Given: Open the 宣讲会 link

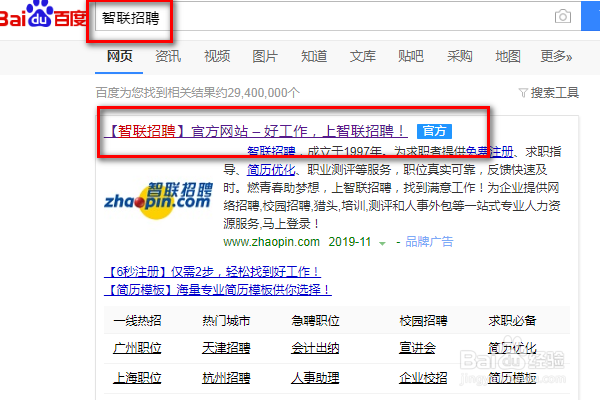Looking at the screenshot, I should [417, 348].
